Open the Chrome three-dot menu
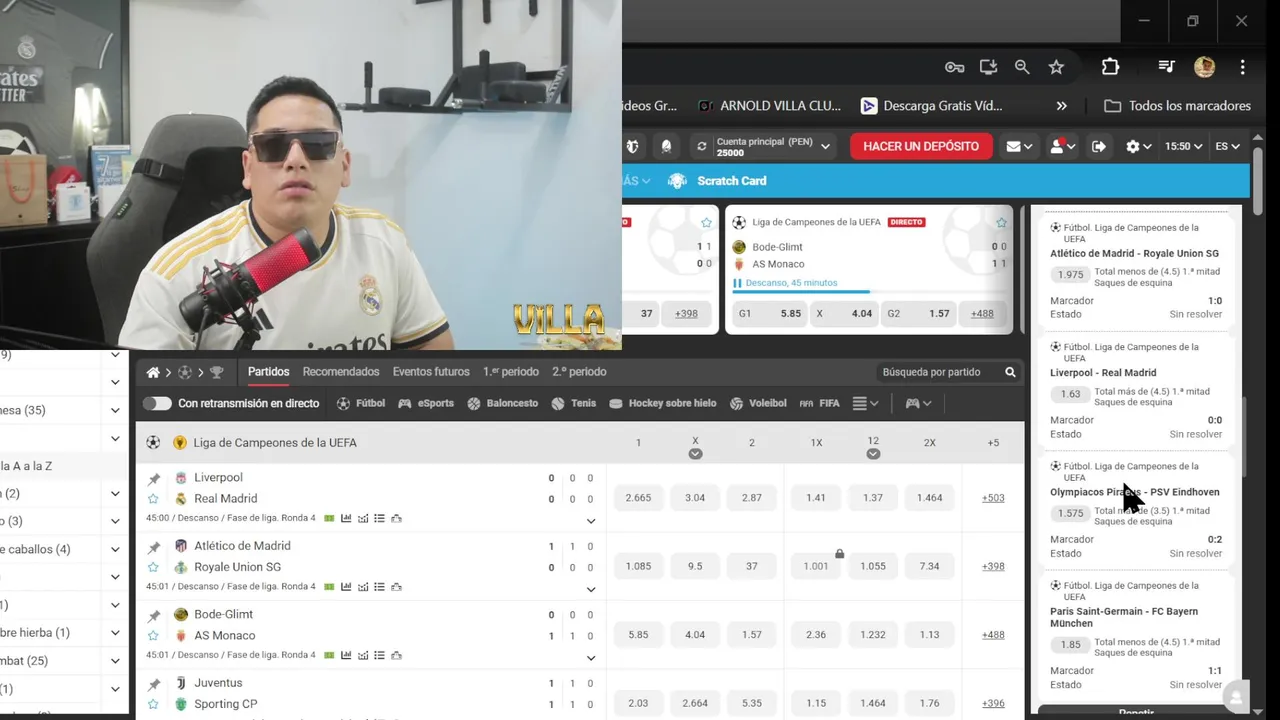 [x=1242, y=67]
